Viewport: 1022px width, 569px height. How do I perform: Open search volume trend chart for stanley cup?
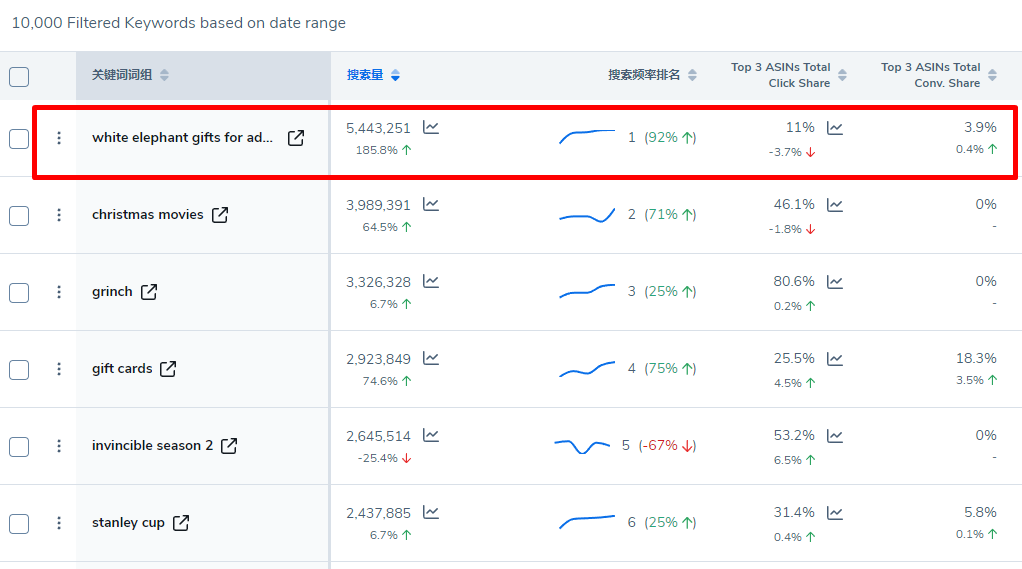431,512
